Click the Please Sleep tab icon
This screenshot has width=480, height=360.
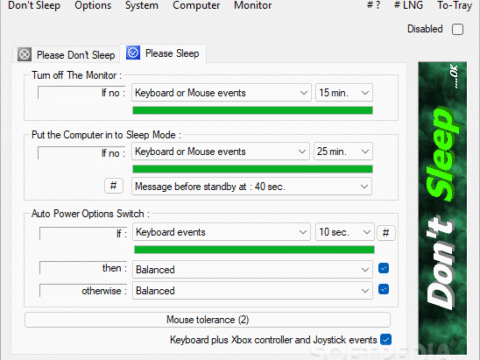click(x=133, y=53)
